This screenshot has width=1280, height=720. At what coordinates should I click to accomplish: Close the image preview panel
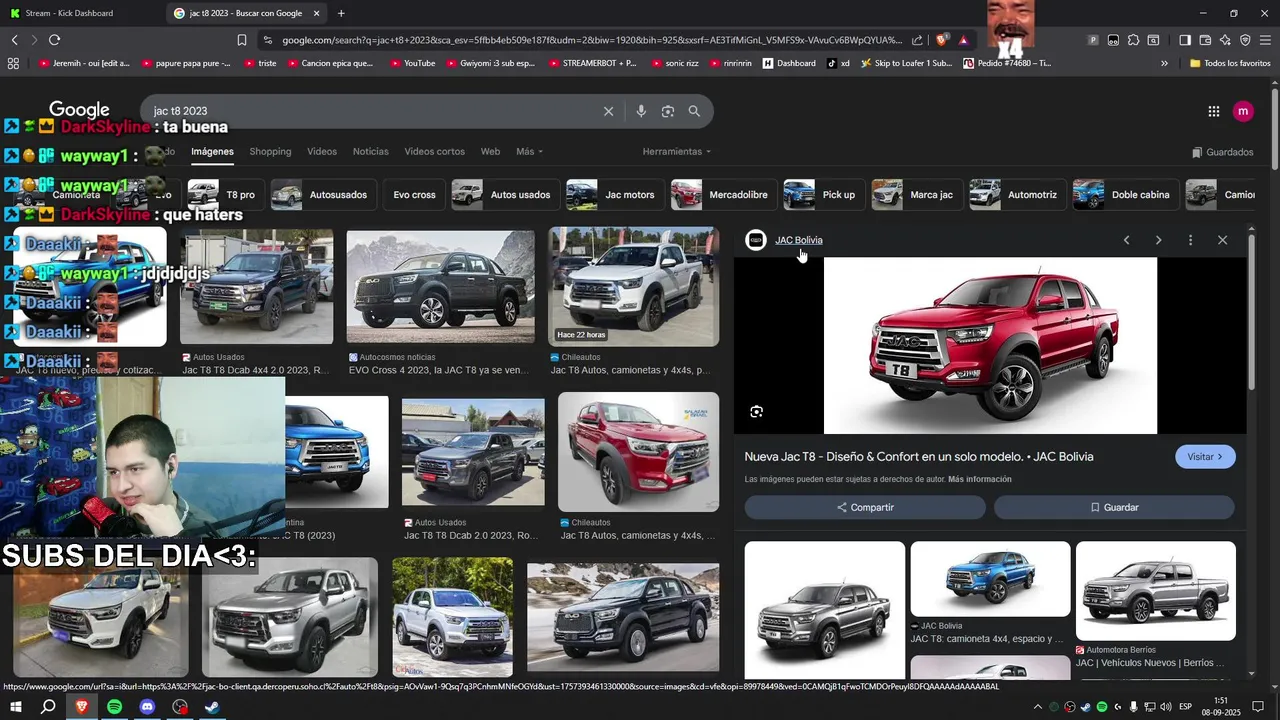1222,240
